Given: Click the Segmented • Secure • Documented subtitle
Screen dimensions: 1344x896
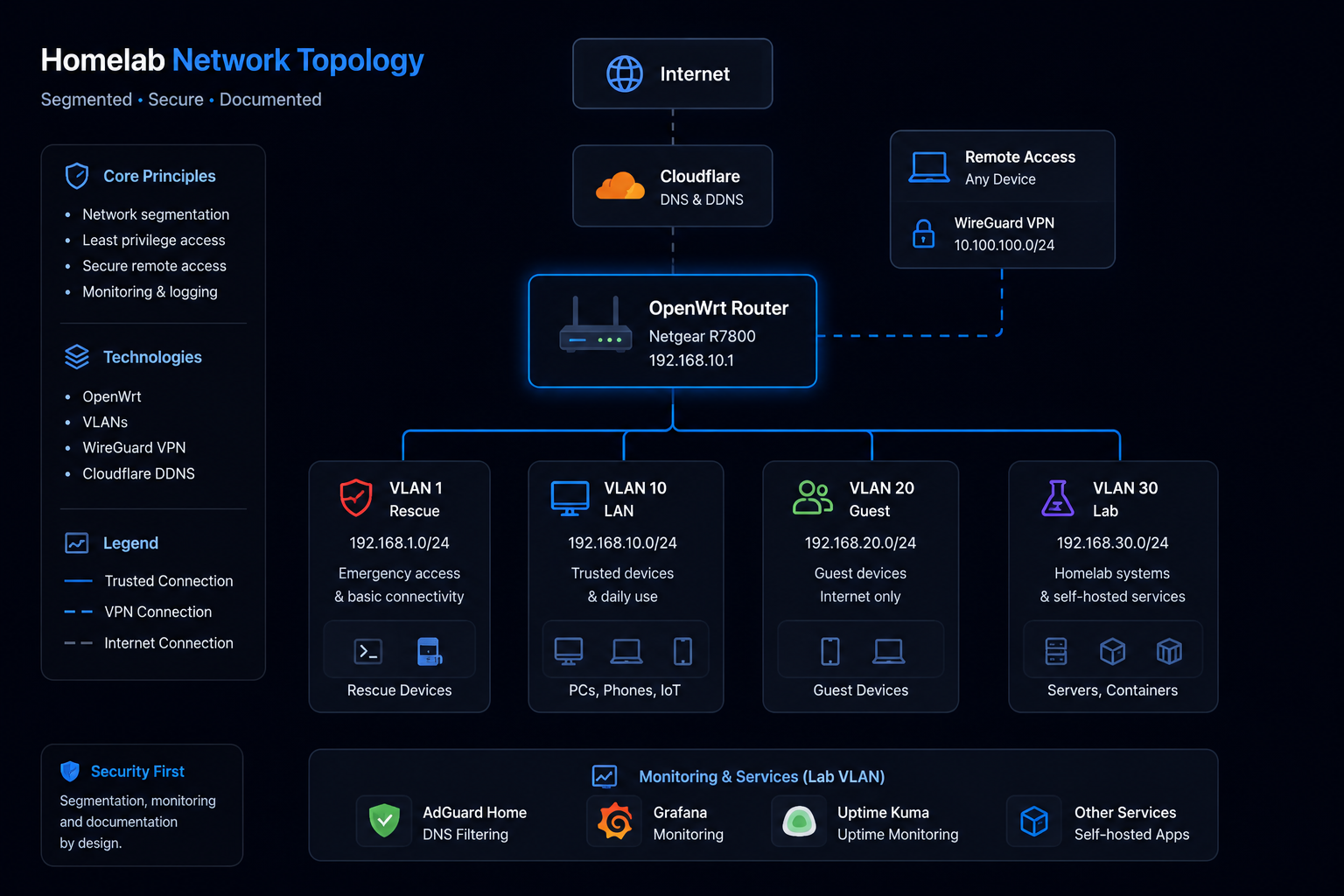Looking at the screenshot, I should (181, 100).
